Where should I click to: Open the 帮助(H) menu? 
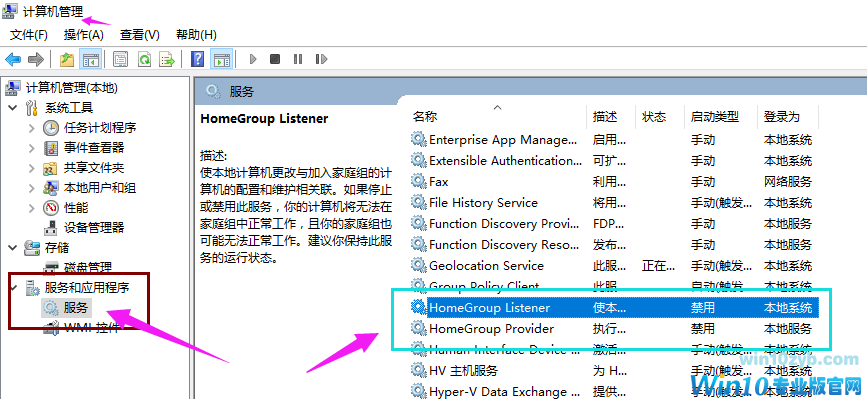(196, 35)
